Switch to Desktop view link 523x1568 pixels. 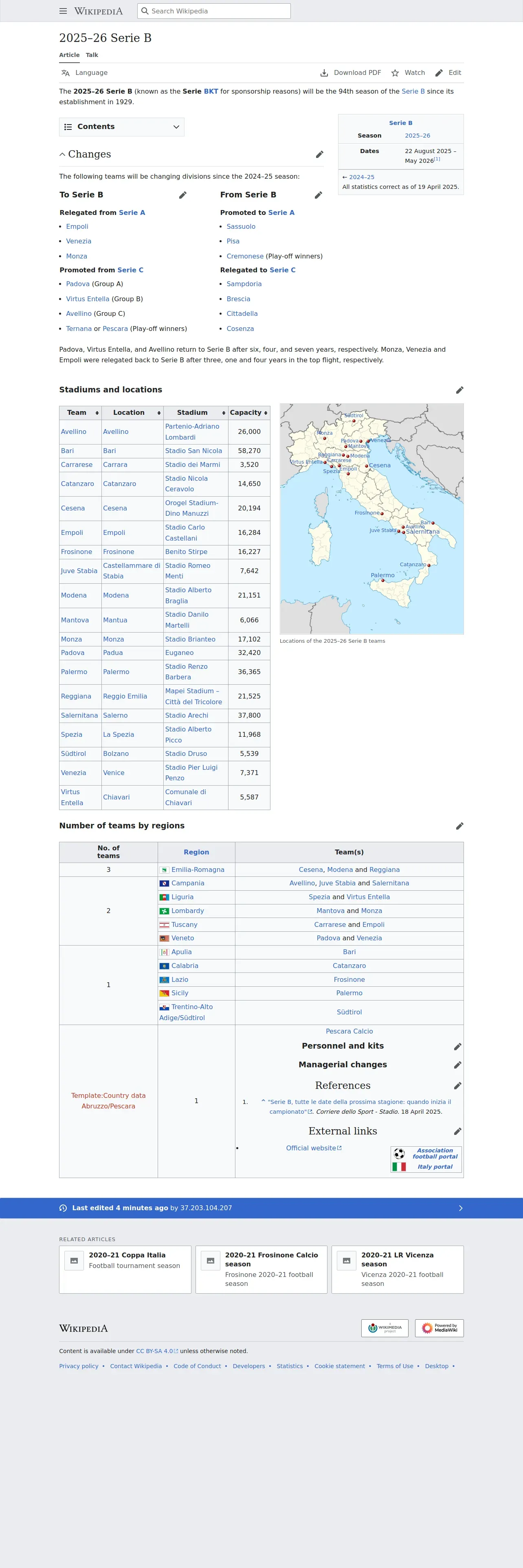437,1366
